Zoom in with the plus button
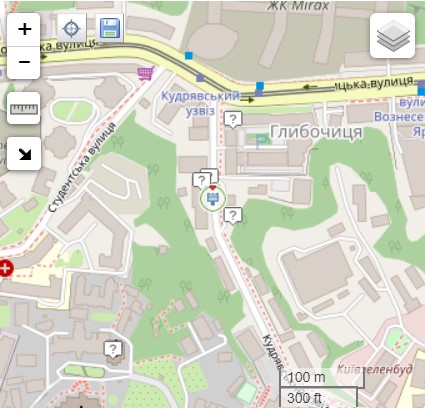Screen dimensions: 425x408 24,30
